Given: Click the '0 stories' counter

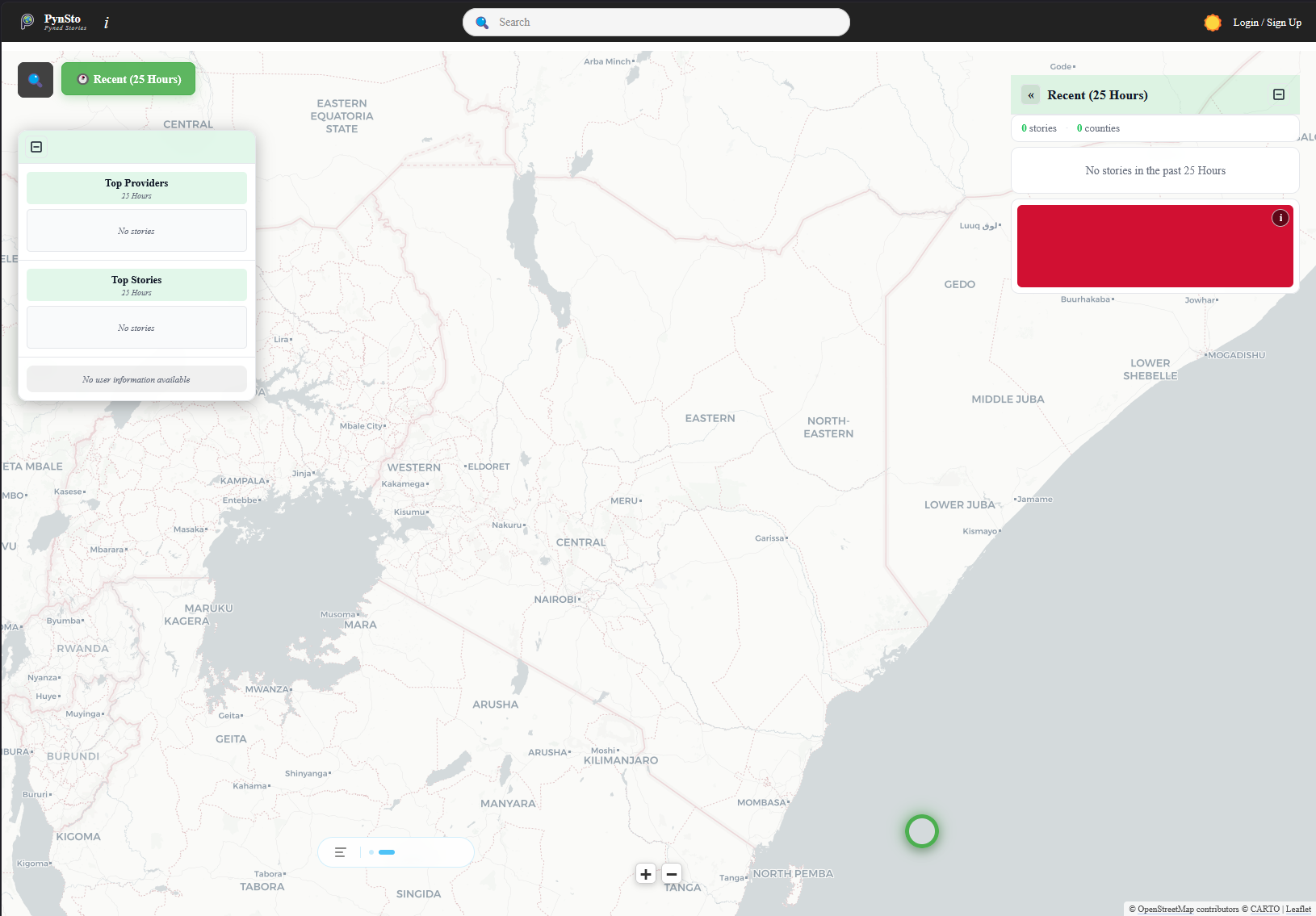Looking at the screenshot, I should pos(1039,128).
